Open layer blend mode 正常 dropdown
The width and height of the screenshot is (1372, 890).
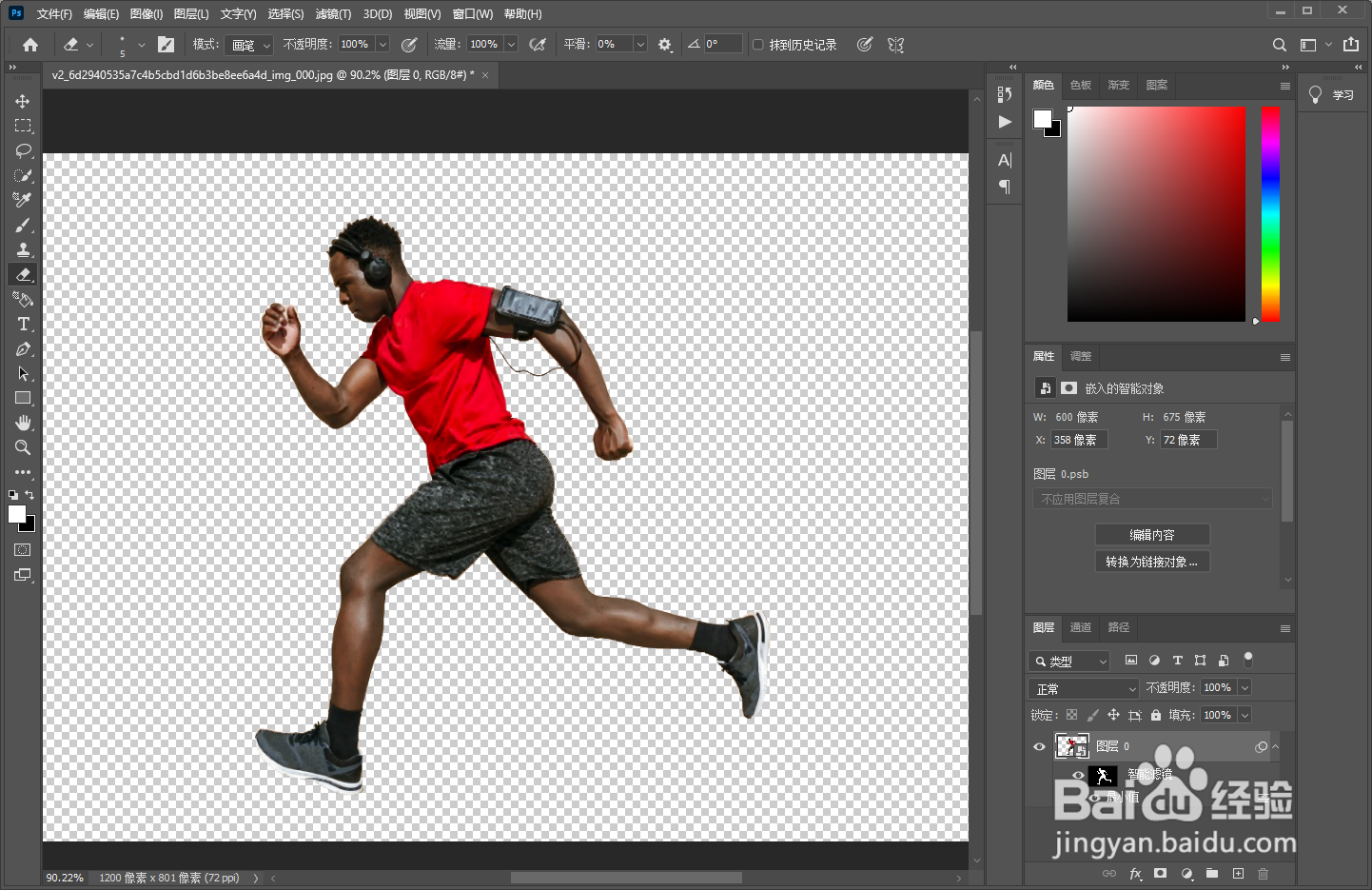pyautogui.click(x=1084, y=688)
